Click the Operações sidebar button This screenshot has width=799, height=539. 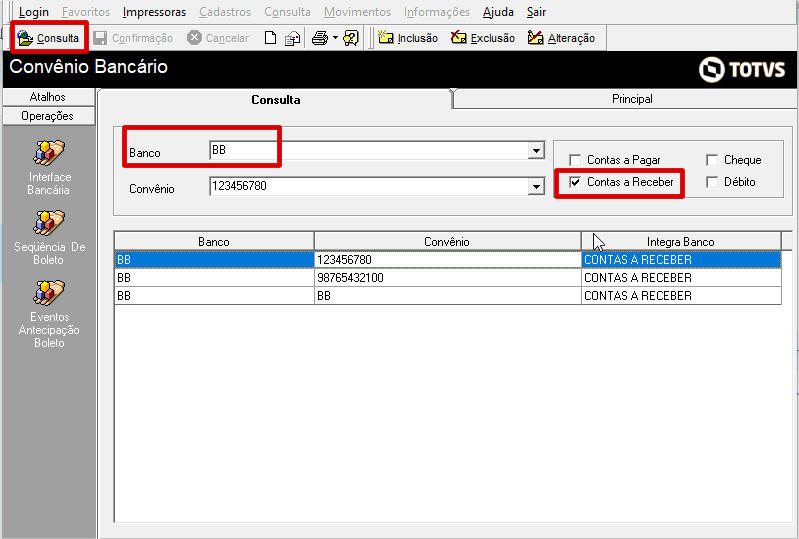[48, 116]
